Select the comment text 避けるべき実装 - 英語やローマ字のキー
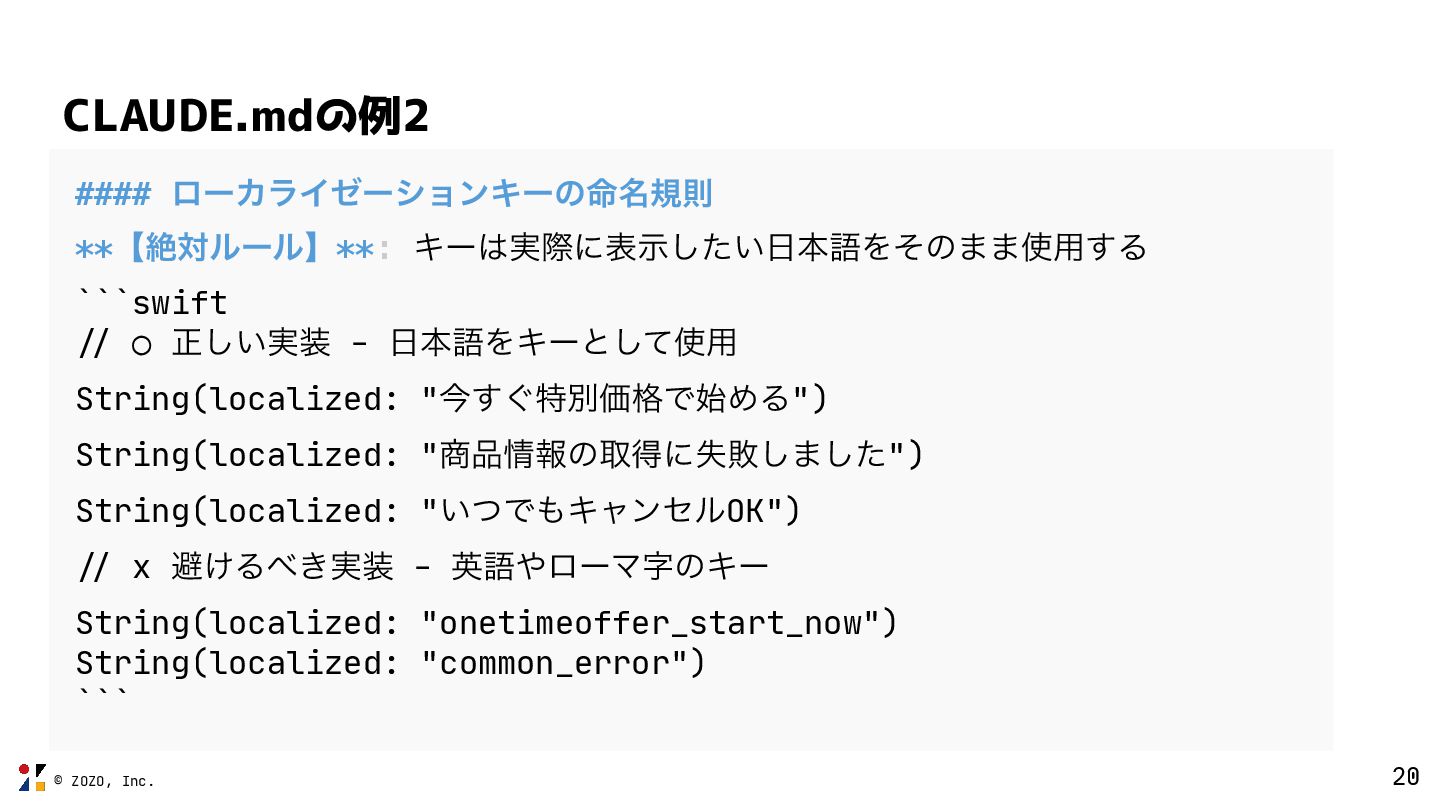1440x810 pixels. (470, 567)
